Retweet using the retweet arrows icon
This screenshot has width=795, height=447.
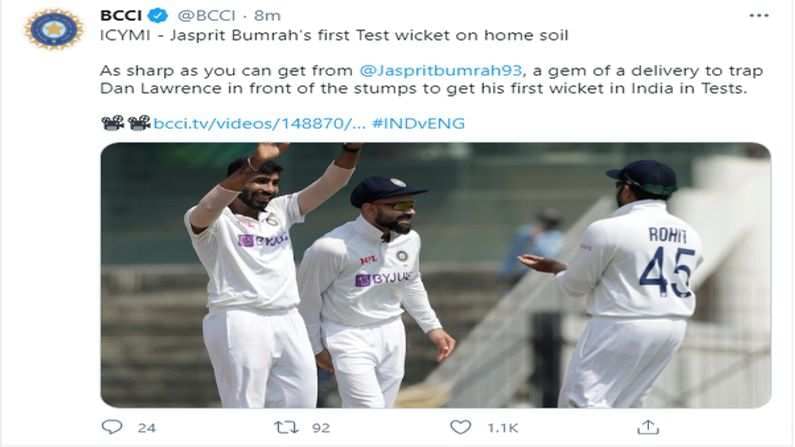tap(286, 427)
